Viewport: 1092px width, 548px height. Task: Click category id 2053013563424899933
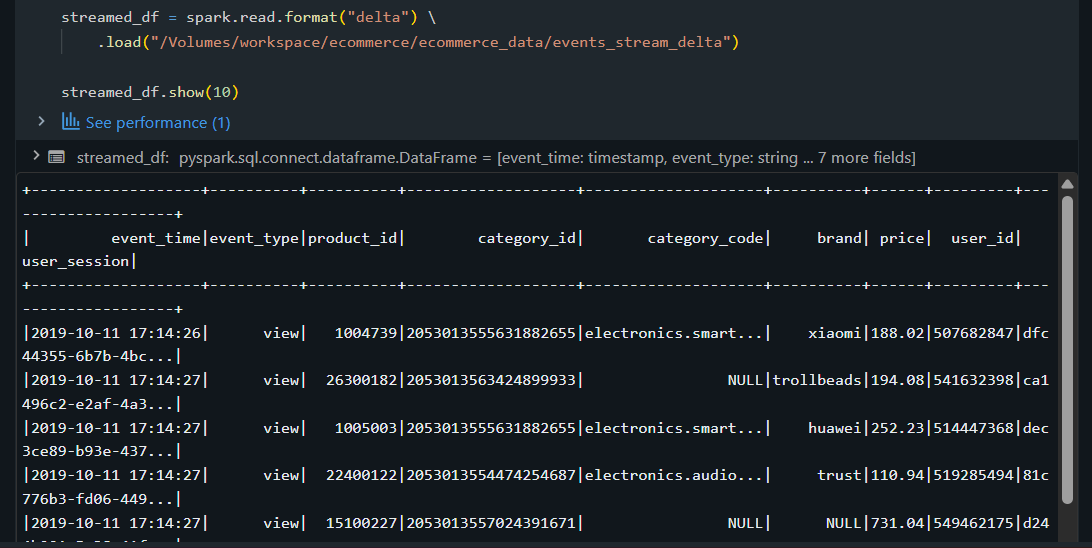coord(491,380)
